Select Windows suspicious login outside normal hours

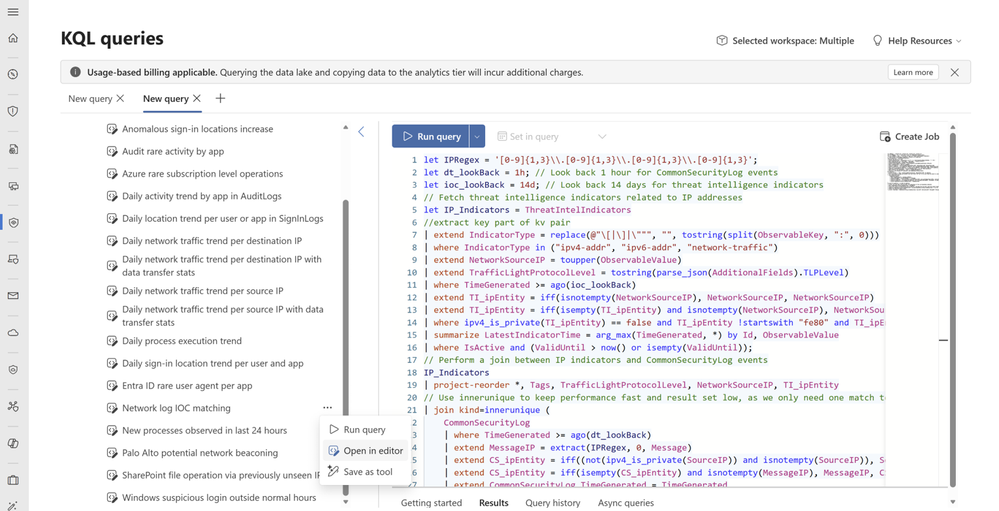219,497
